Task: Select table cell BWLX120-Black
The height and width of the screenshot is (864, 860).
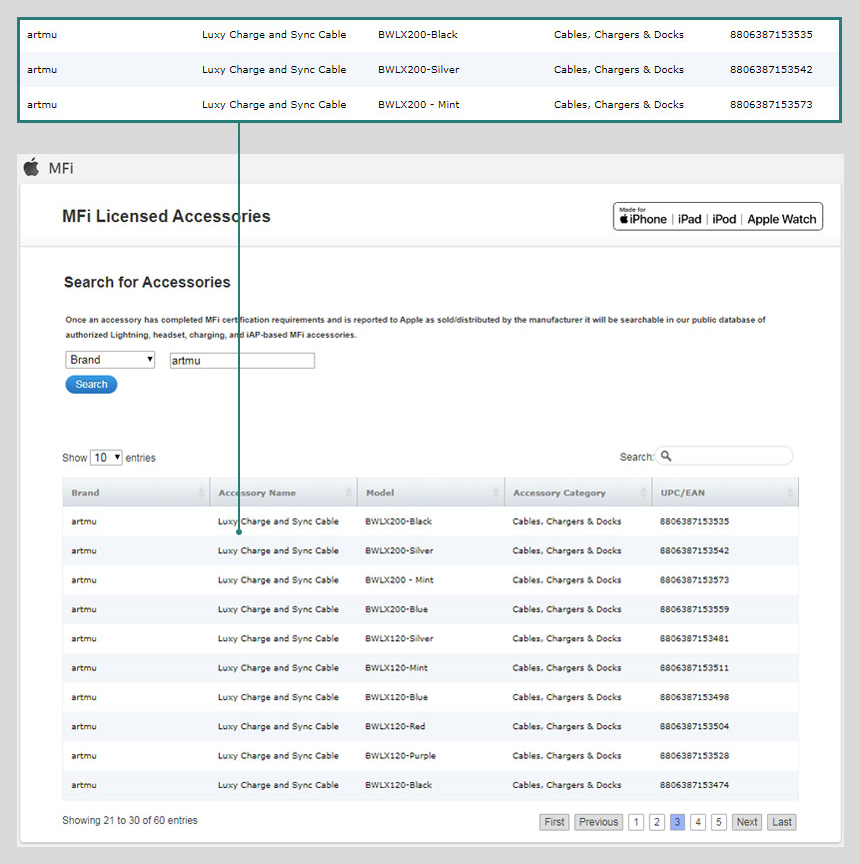Action: (398, 785)
